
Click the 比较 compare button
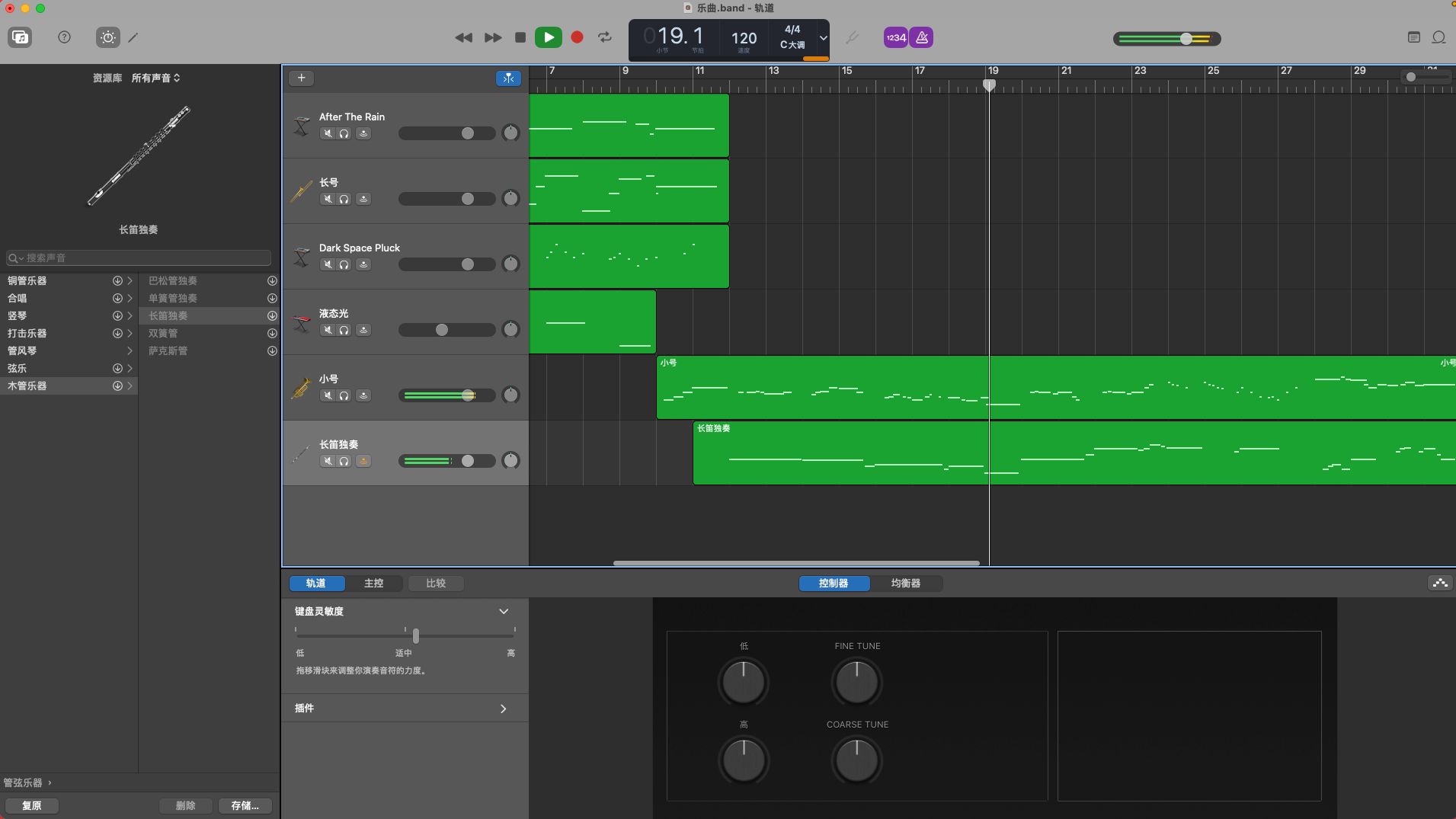click(x=436, y=583)
